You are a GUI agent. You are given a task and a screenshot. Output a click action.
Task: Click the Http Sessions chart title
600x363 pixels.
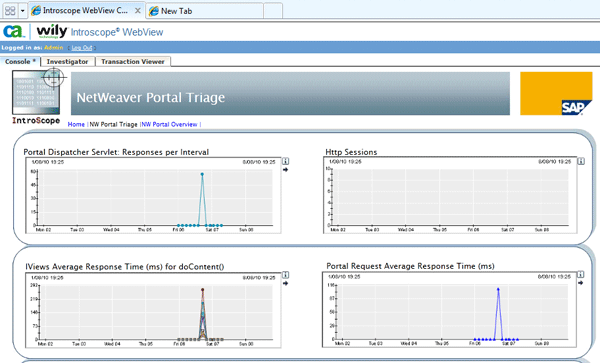tap(351, 152)
